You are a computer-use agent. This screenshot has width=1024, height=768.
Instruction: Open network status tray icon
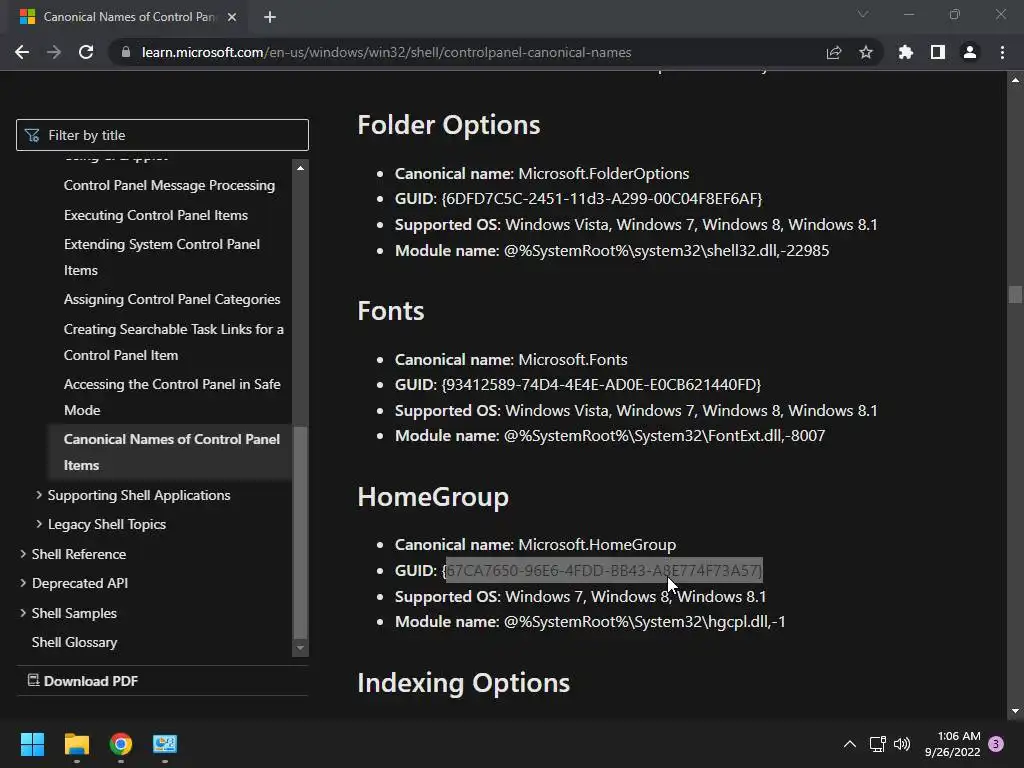click(x=877, y=744)
